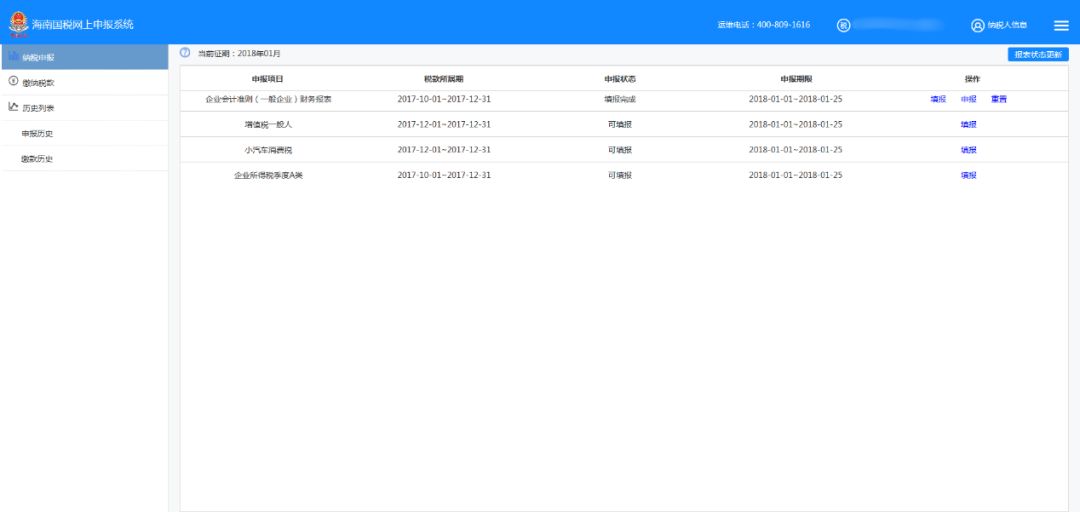Click the filing deadline of 小汽车消费税 row

point(796,150)
